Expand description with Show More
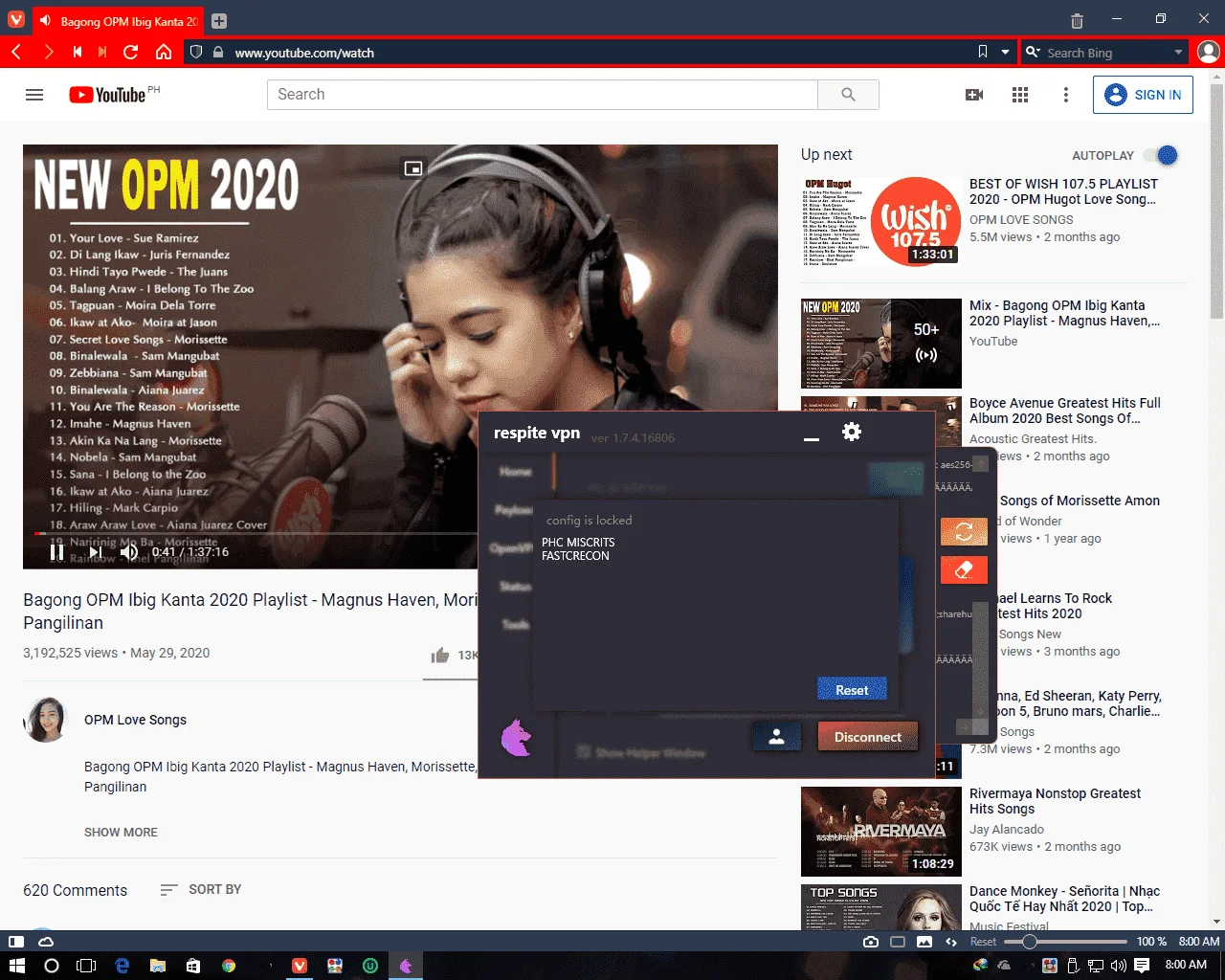The image size is (1225, 980). coord(121,832)
